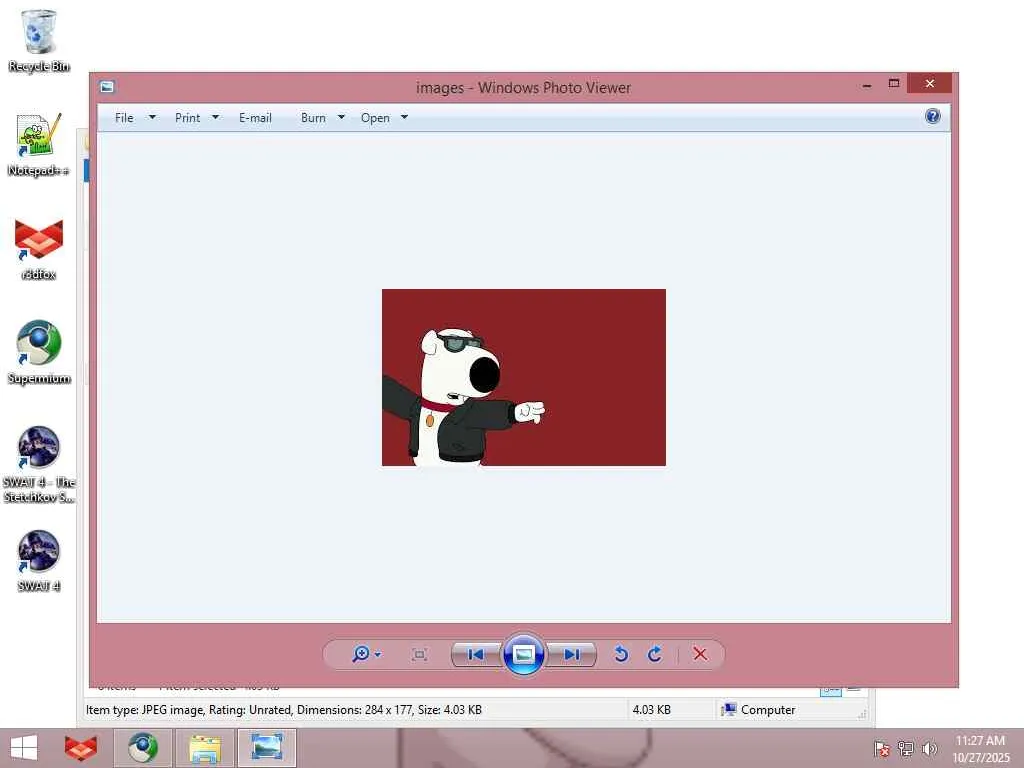Click Photo Viewer taskbar button

pos(266,748)
